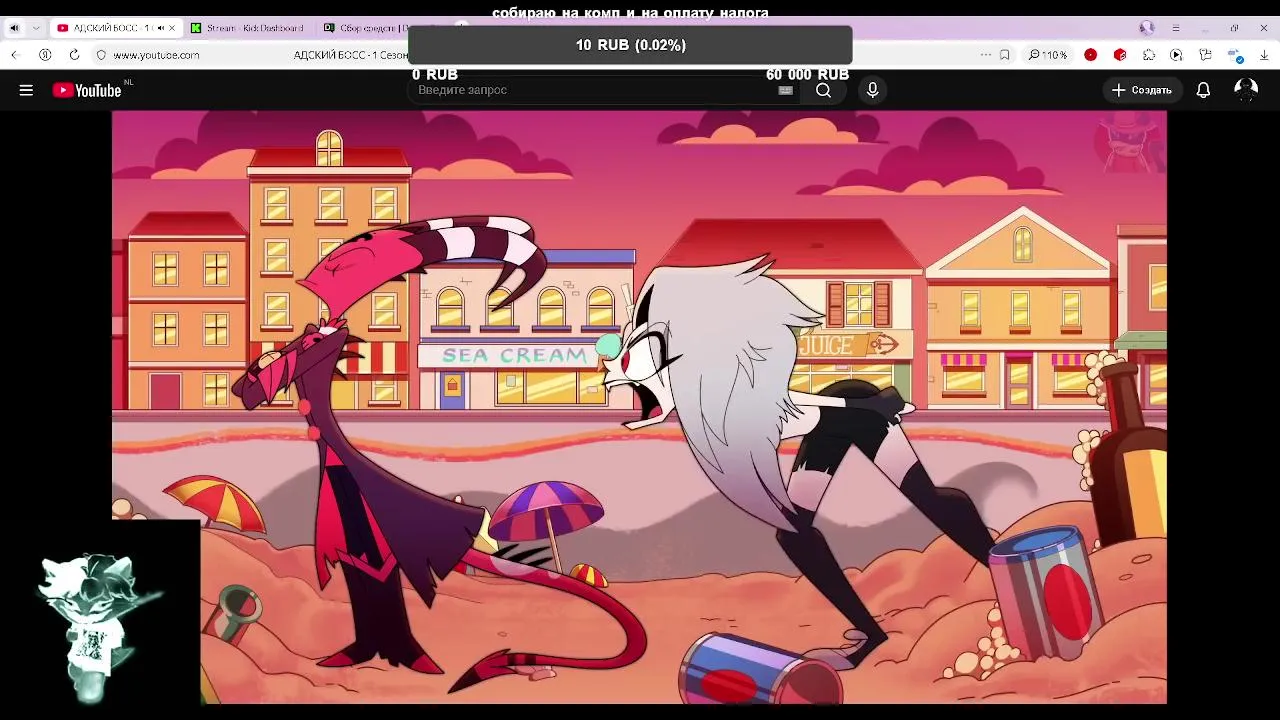Click the media play control icon in toolbar
1280x720 pixels.
(1177, 55)
